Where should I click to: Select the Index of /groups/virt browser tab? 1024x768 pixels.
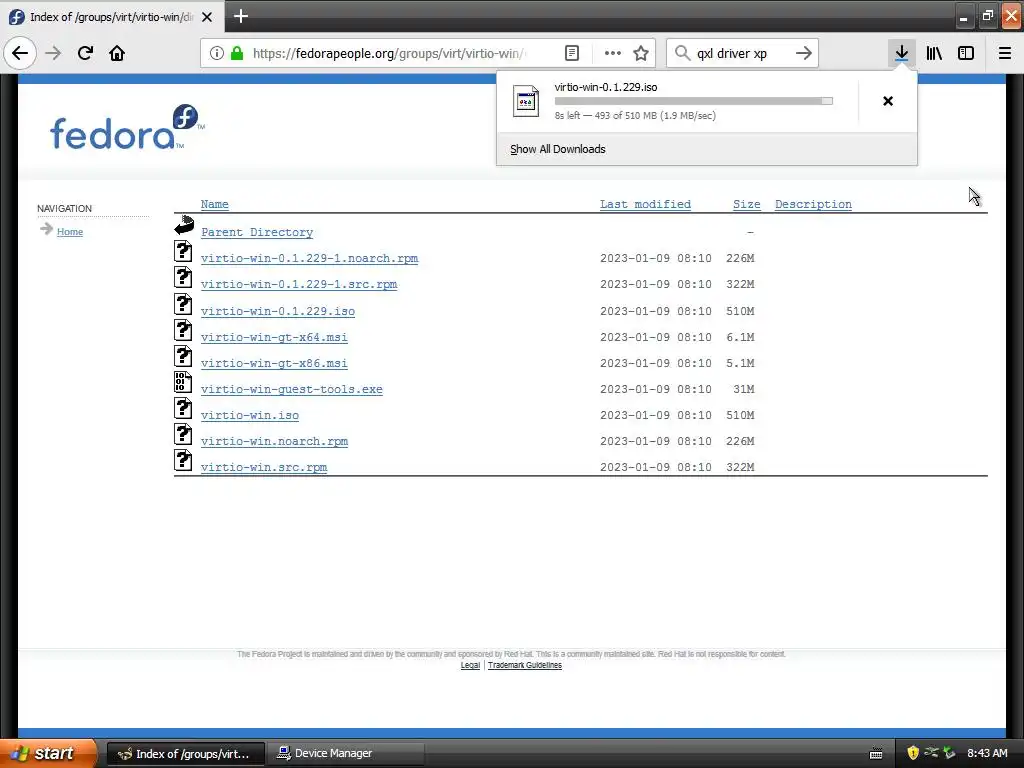pyautogui.click(x=111, y=17)
